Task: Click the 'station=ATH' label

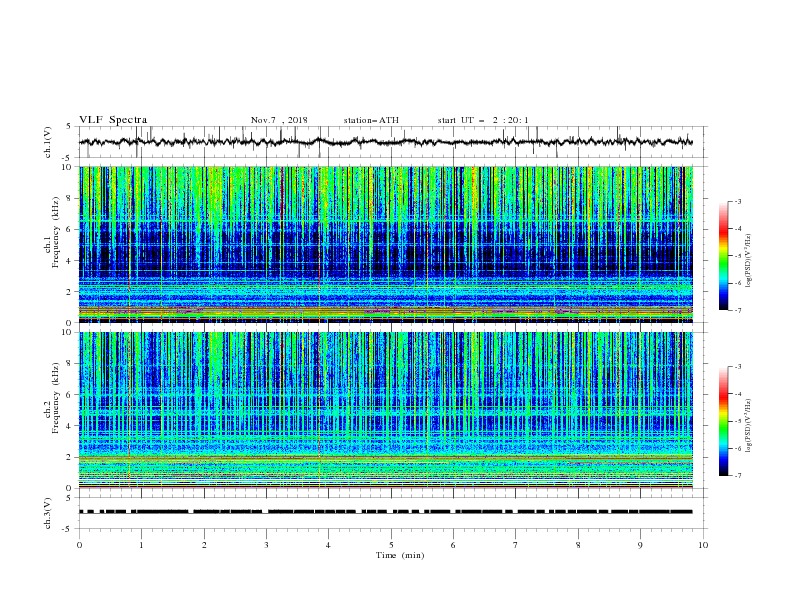Action: pyautogui.click(x=371, y=120)
